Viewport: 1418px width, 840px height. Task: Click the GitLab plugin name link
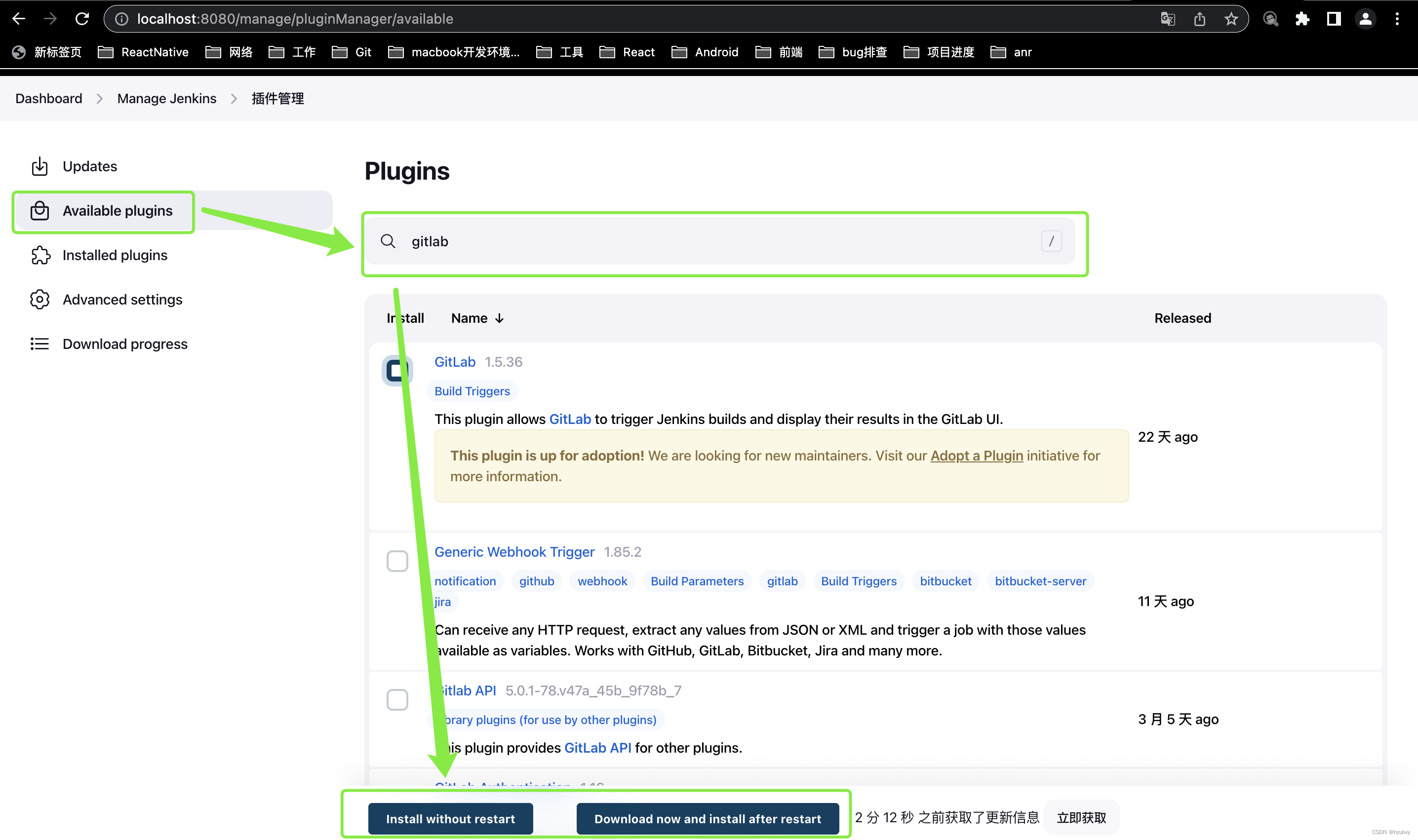(454, 361)
